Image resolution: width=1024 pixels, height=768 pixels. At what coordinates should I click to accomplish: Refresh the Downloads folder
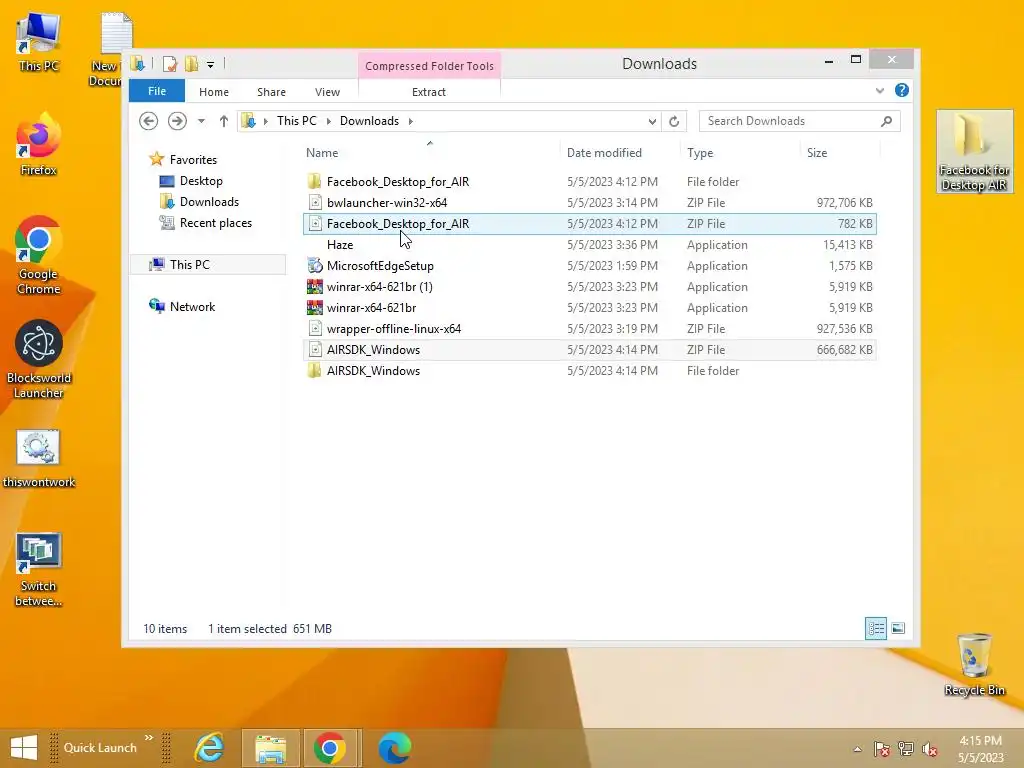pos(674,121)
